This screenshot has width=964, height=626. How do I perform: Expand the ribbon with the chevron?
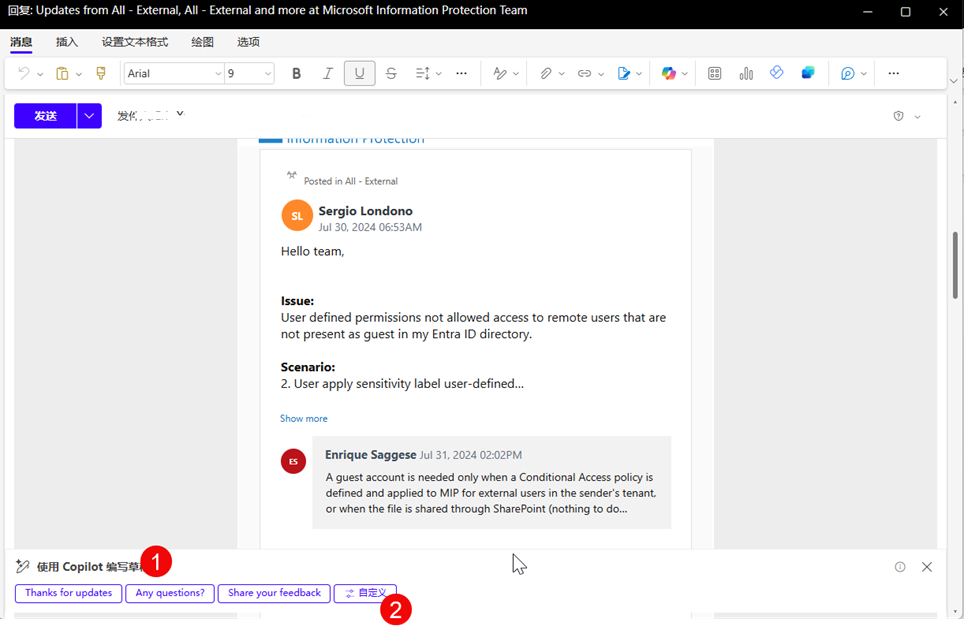[954, 81]
